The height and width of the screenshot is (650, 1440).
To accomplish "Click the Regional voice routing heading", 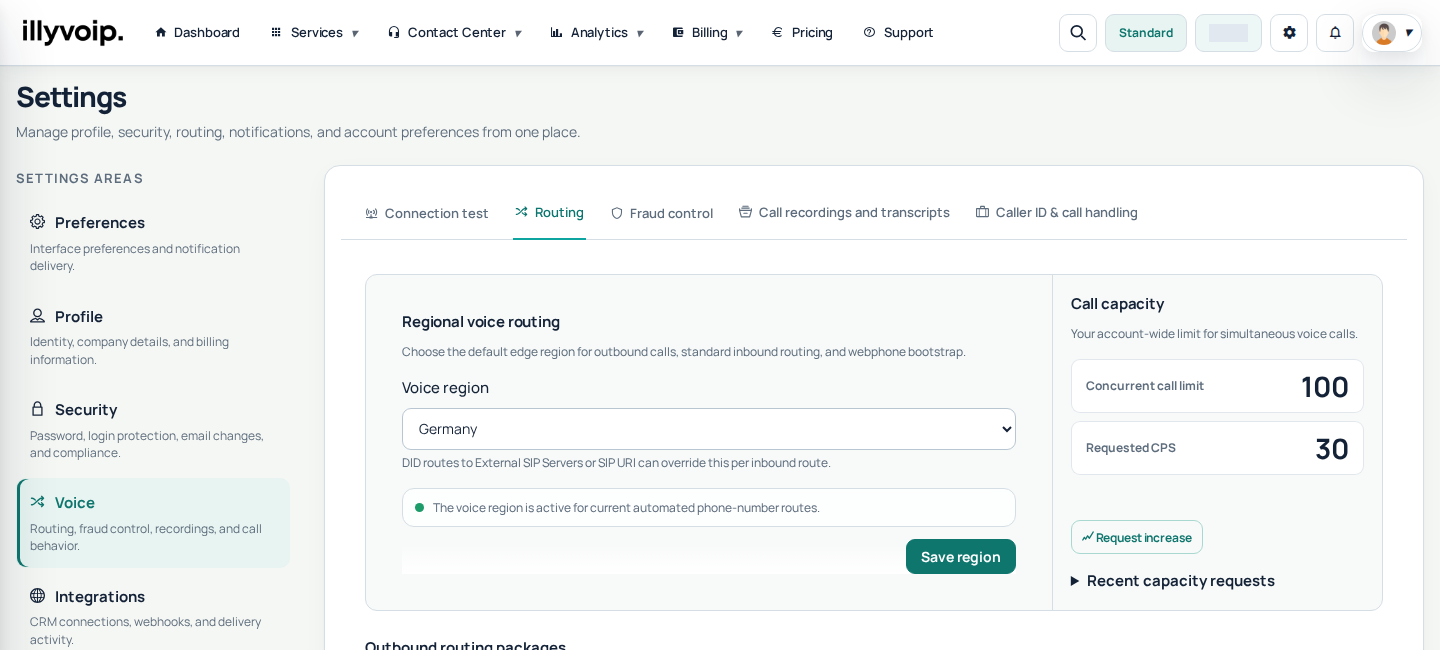I will point(481,321).
